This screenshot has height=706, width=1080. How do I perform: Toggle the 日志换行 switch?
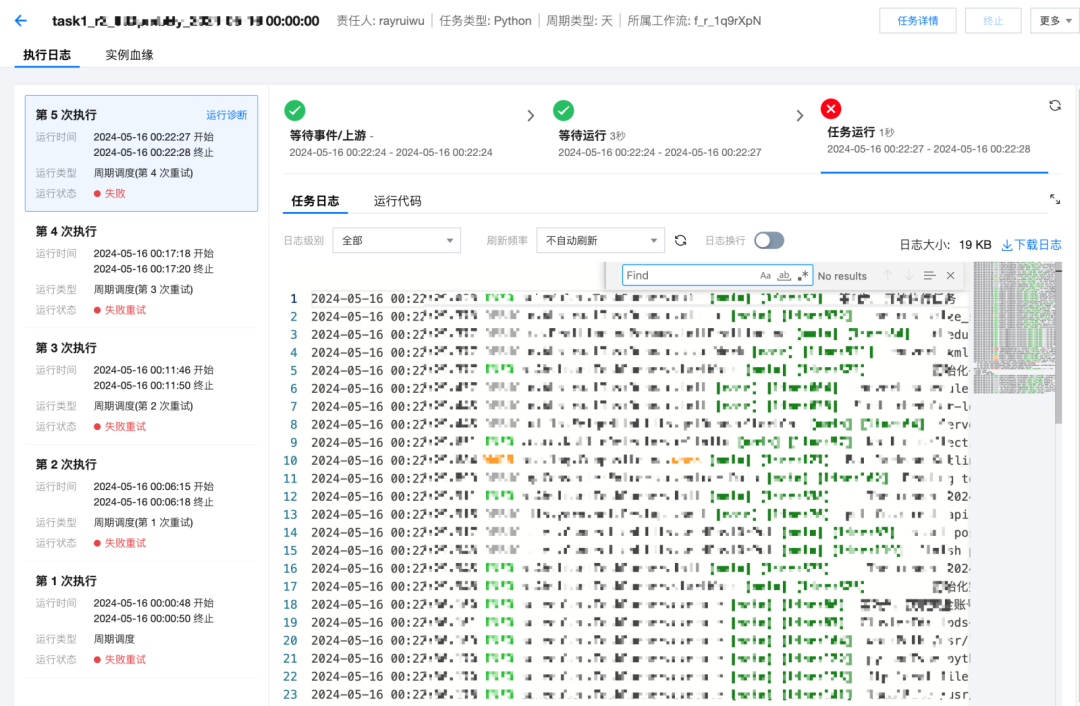[769, 240]
